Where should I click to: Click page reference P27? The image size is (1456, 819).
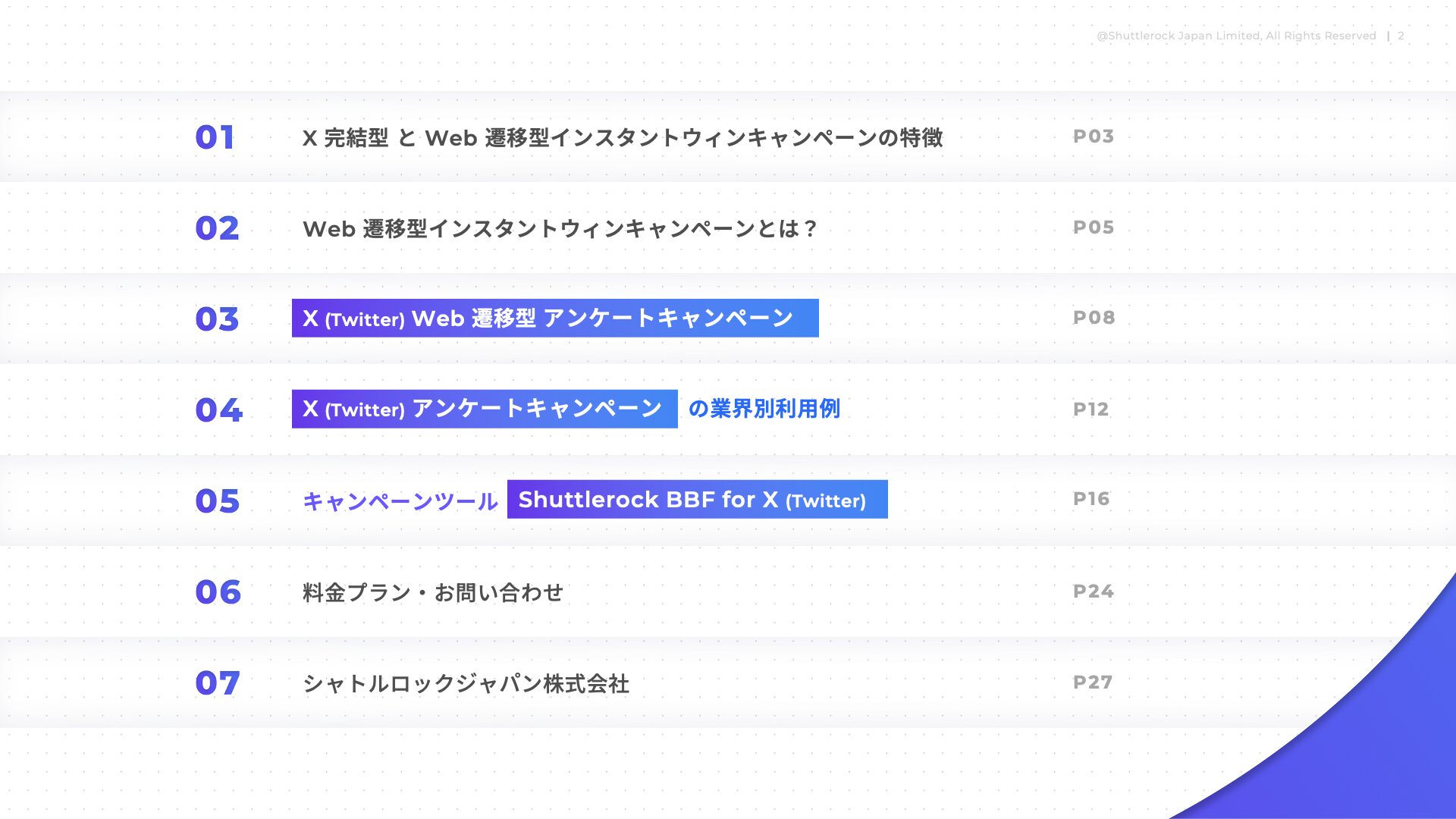coord(1093,682)
